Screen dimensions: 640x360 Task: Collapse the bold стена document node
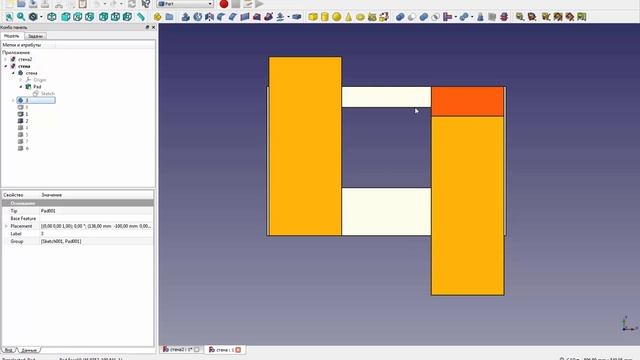[x=6, y=66]
